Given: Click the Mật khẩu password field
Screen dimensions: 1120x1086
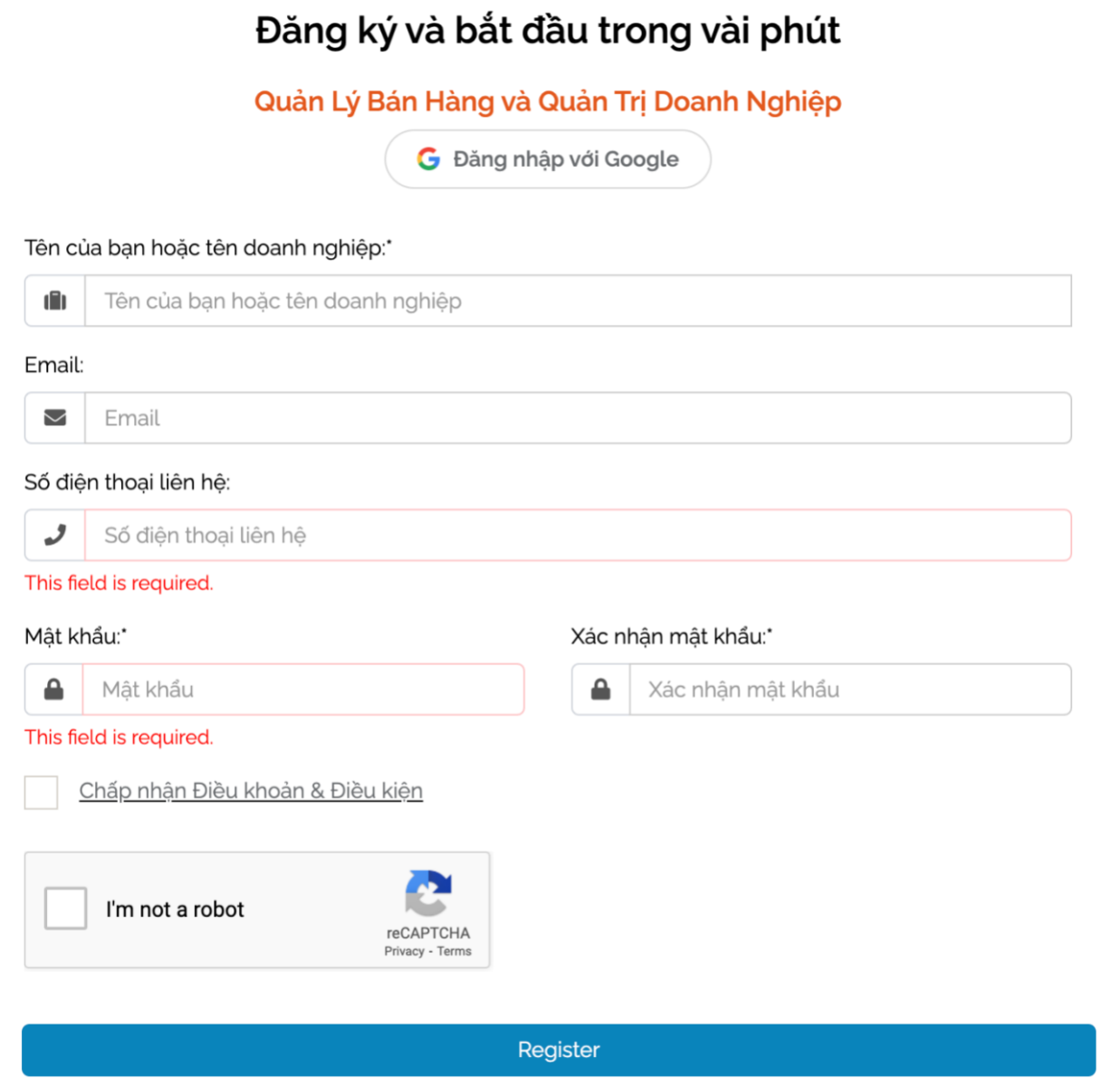Looking at the screenshot, I should click(303, 690).
